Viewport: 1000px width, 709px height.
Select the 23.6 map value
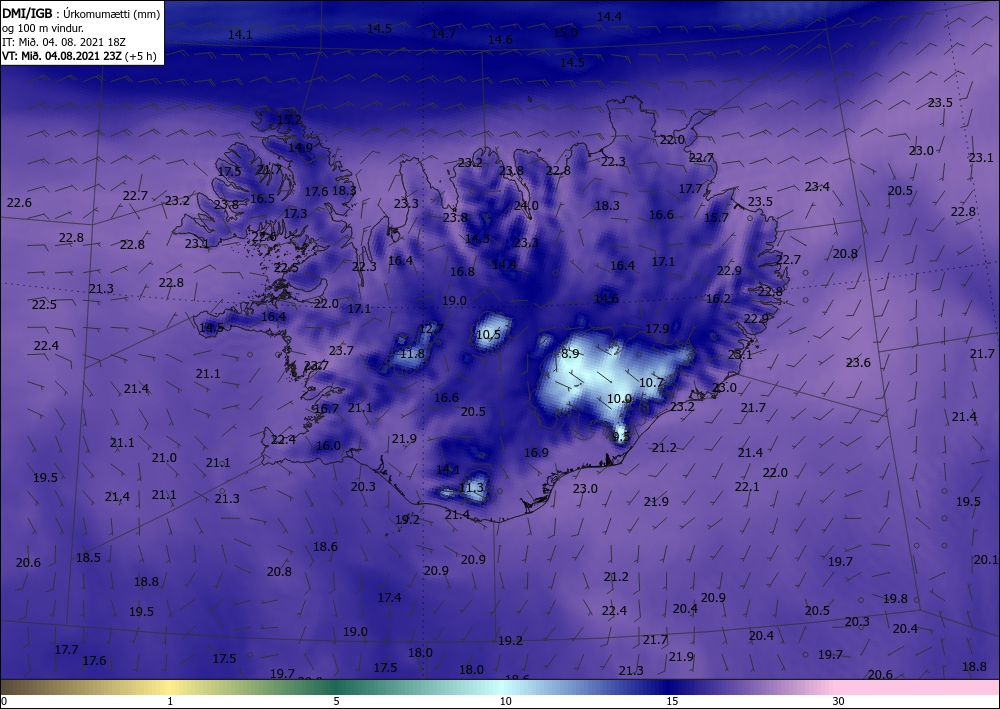click(x=858, y=362)
